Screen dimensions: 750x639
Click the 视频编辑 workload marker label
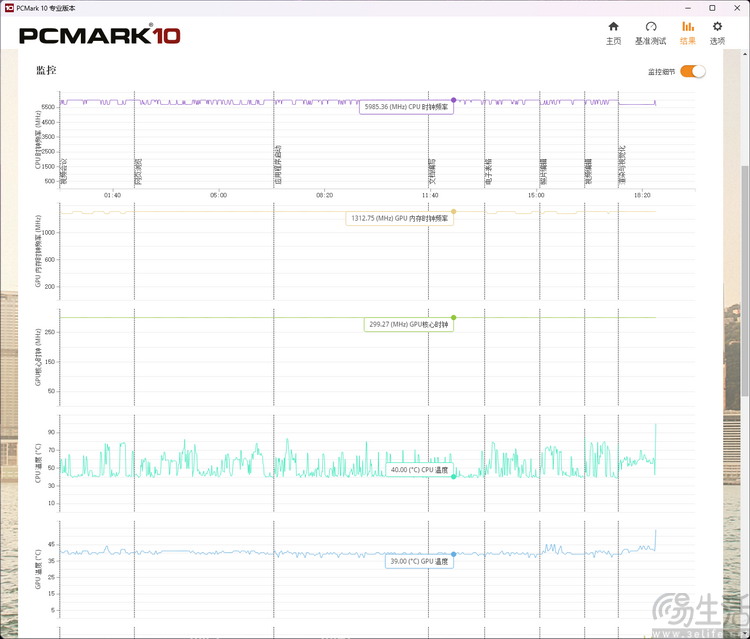pyautogui.click(x=588, y=171)
